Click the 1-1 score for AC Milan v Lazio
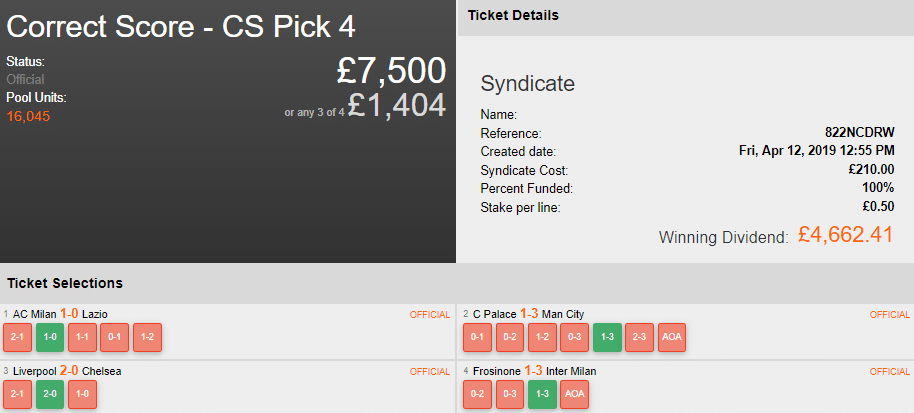Image resolution: width=914 pixels, height=413 pixels. click(82, 338)
